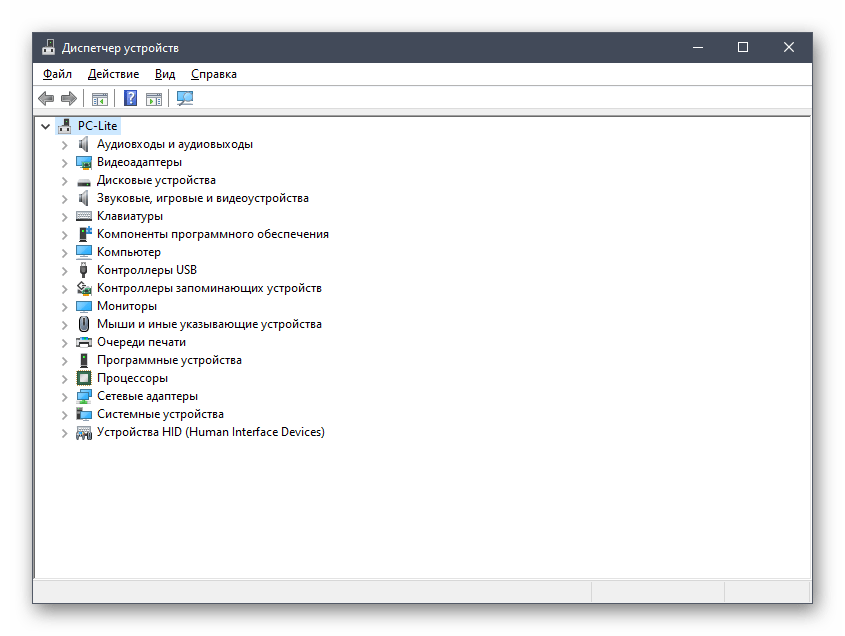The image size is (845, 636).
Task: Select the Клавиатуры label
Action: [x=130, y=216]
